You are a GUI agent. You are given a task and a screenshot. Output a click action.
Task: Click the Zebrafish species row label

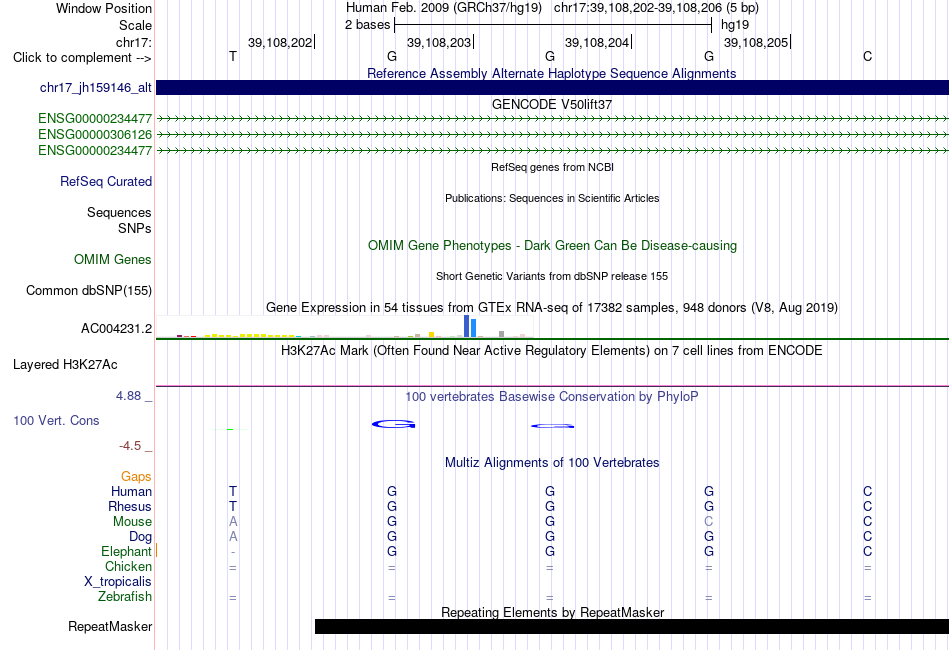coord(125,597)
